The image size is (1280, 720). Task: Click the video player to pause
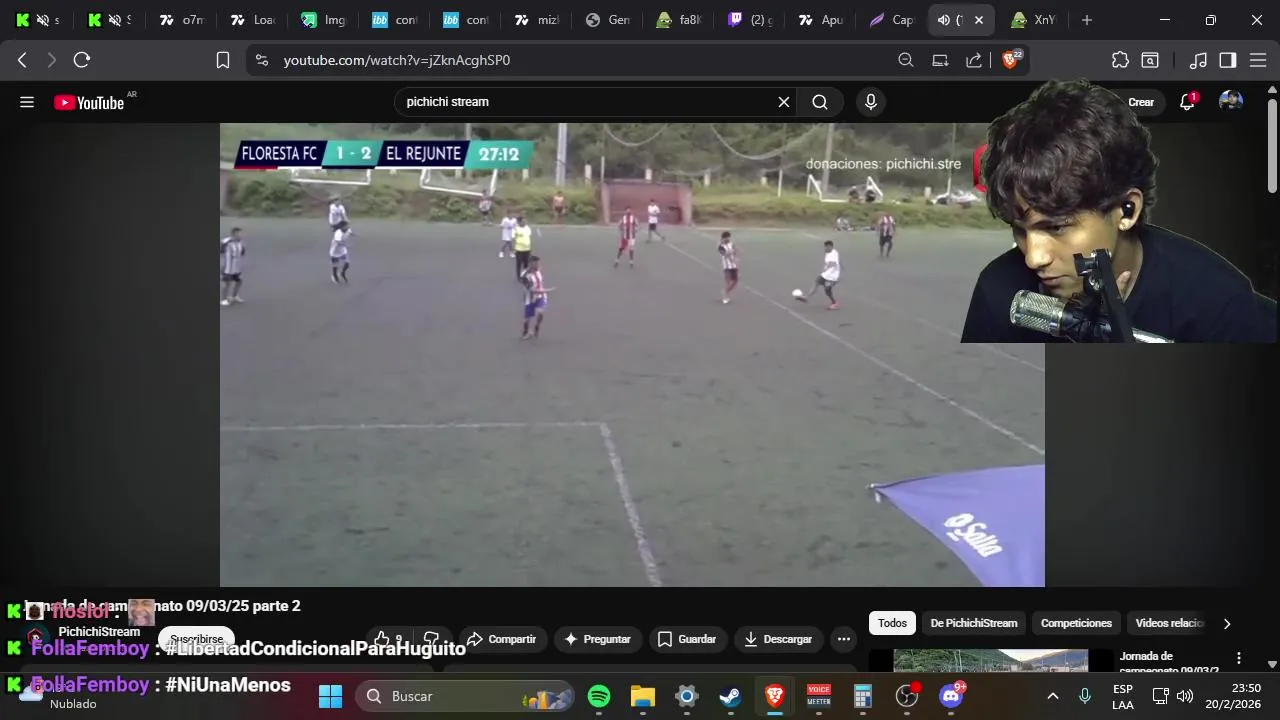[x=632, y=355]
